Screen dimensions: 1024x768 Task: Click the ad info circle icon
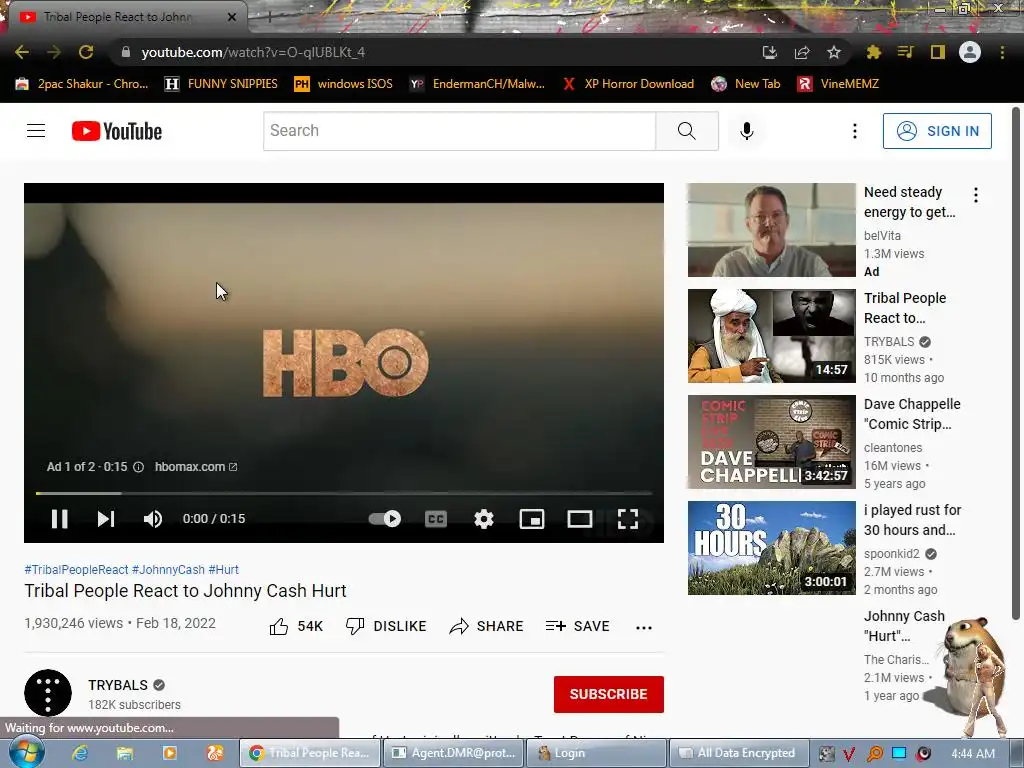pyautogui.click(x=138, y=466)
